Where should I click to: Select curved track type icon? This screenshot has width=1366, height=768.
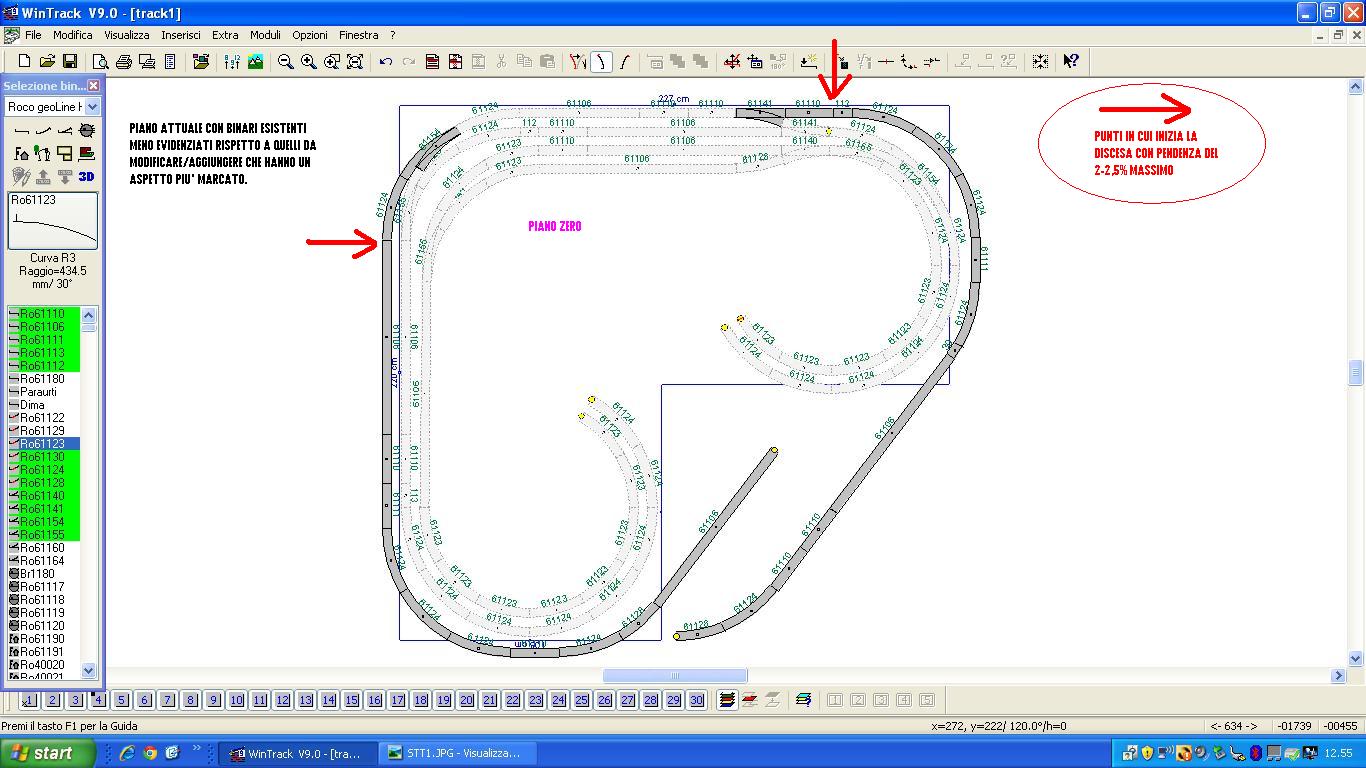tap(43, 131)
